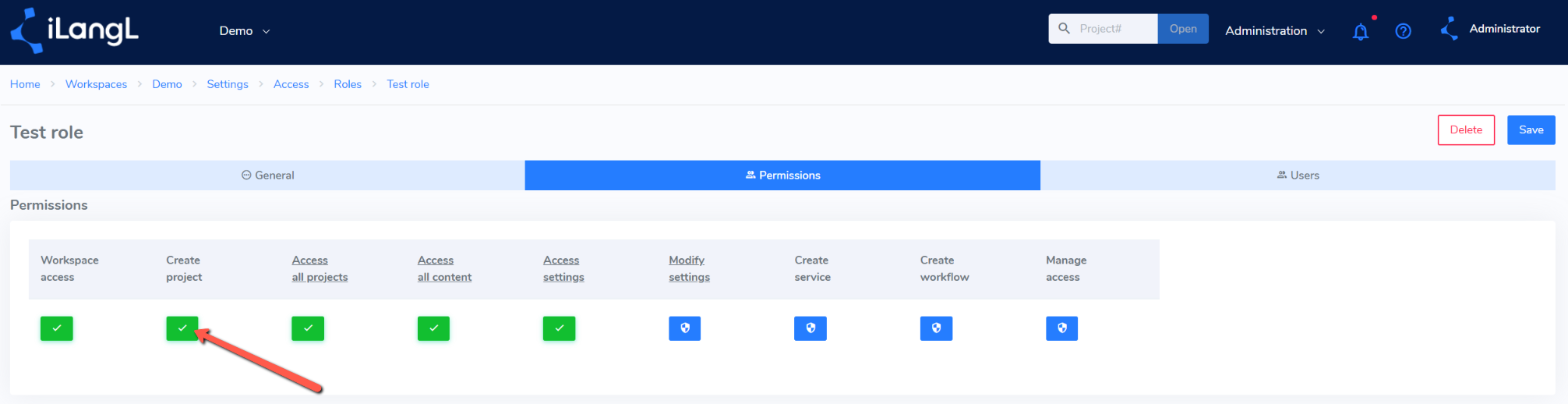Delete the Test role
The image size is (1568, 404).
coord(1466,130)
